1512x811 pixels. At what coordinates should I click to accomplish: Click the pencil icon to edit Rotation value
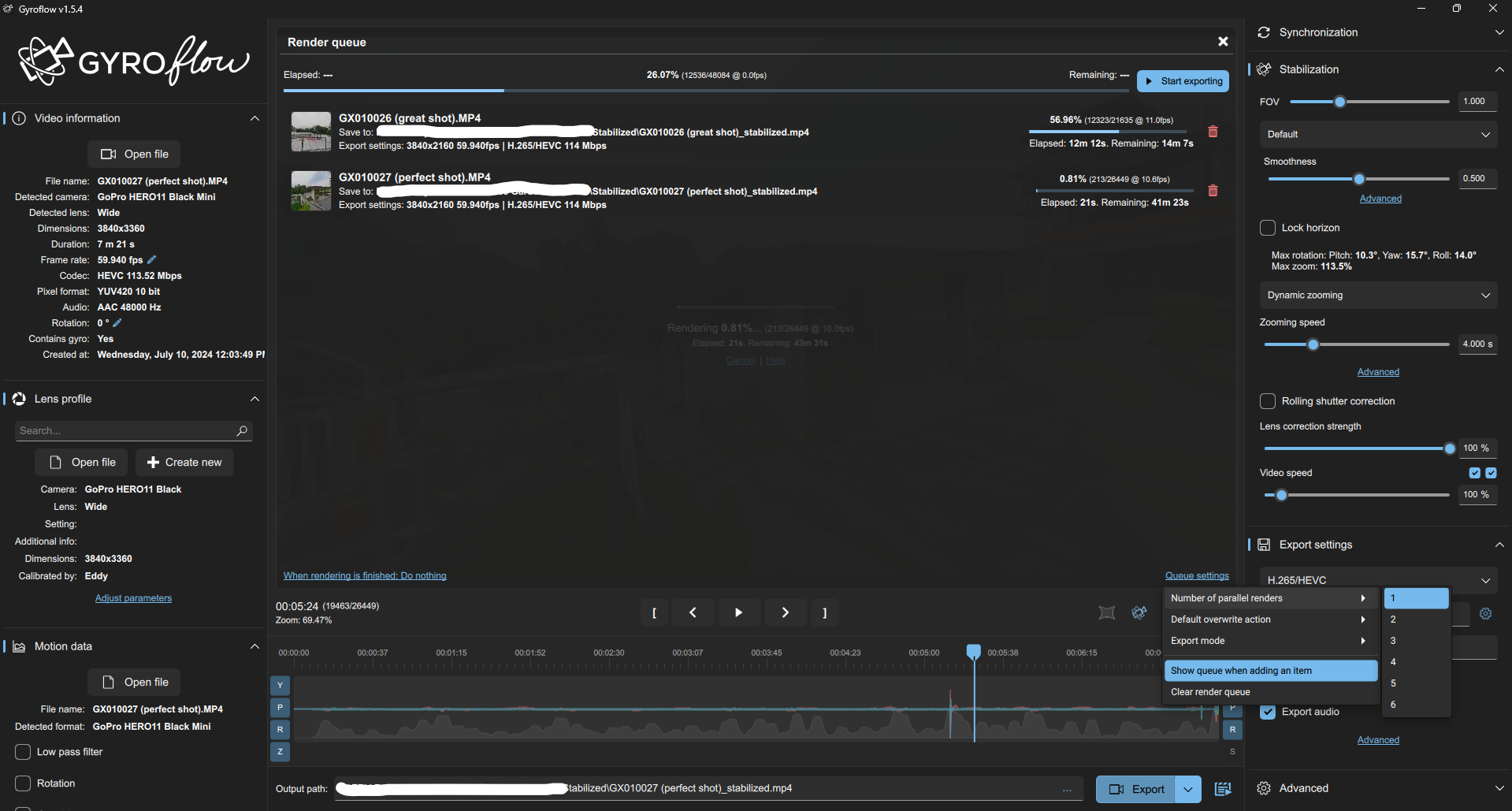117,322
